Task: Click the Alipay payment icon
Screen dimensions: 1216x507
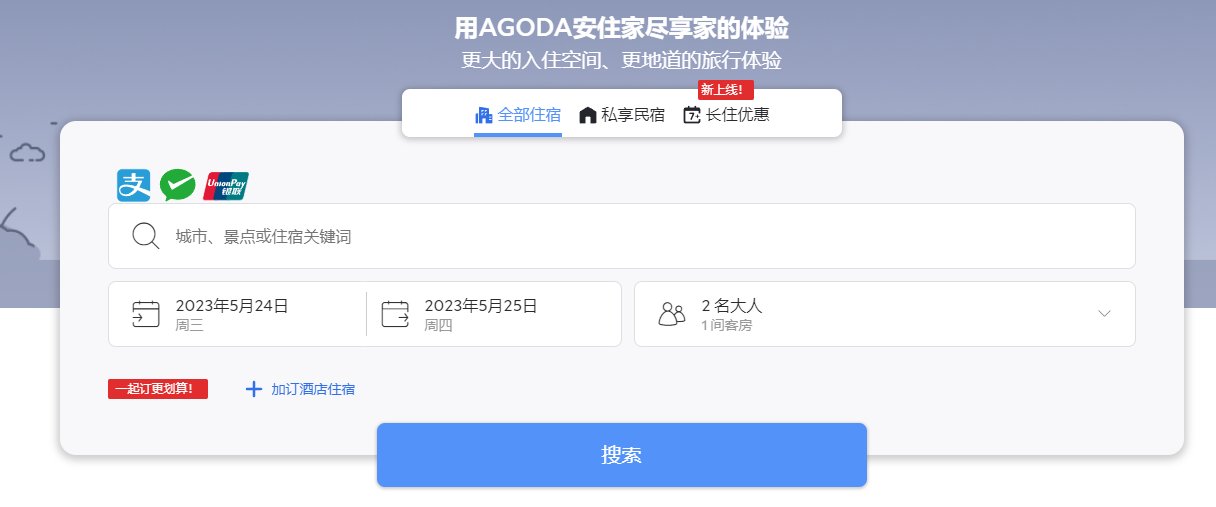Action: pos(134,185)
